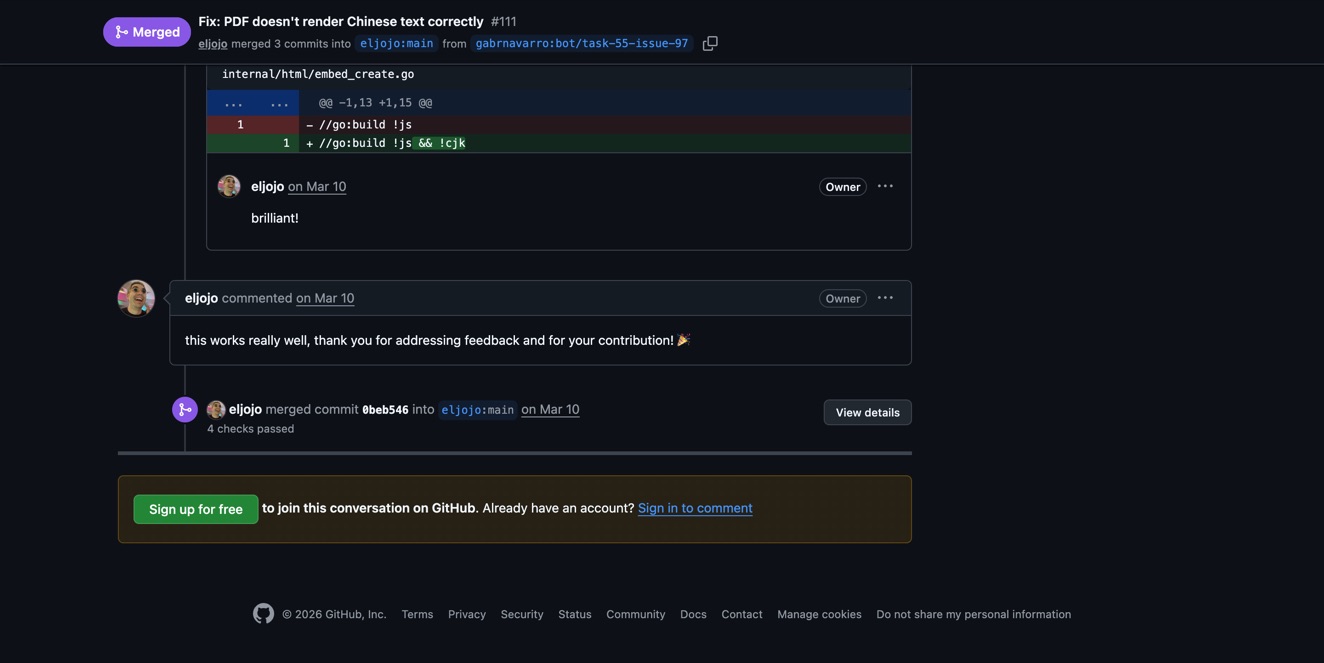Image resolution: width=1324 pixels, height=663 pixels.
Task: Click the View details button
Action: (x=867, y=412)
